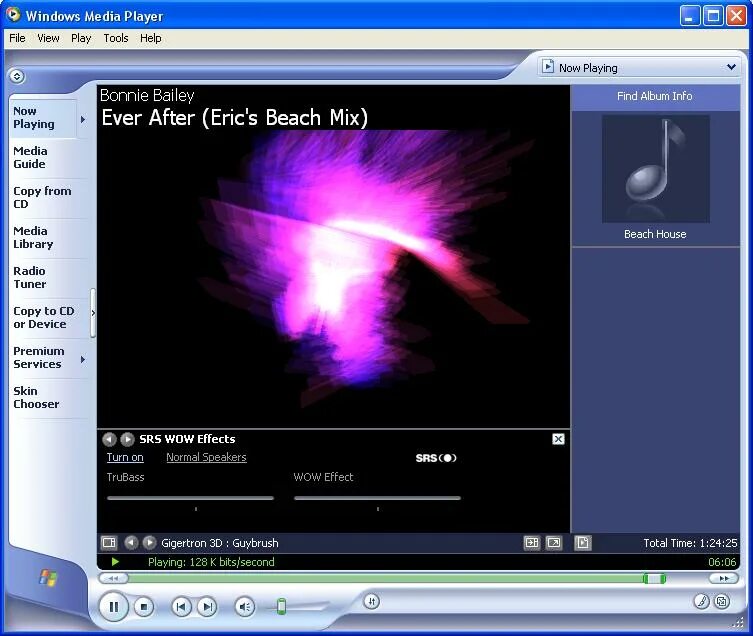Click the Bonnie Bailey artist name

click(147, 96)
